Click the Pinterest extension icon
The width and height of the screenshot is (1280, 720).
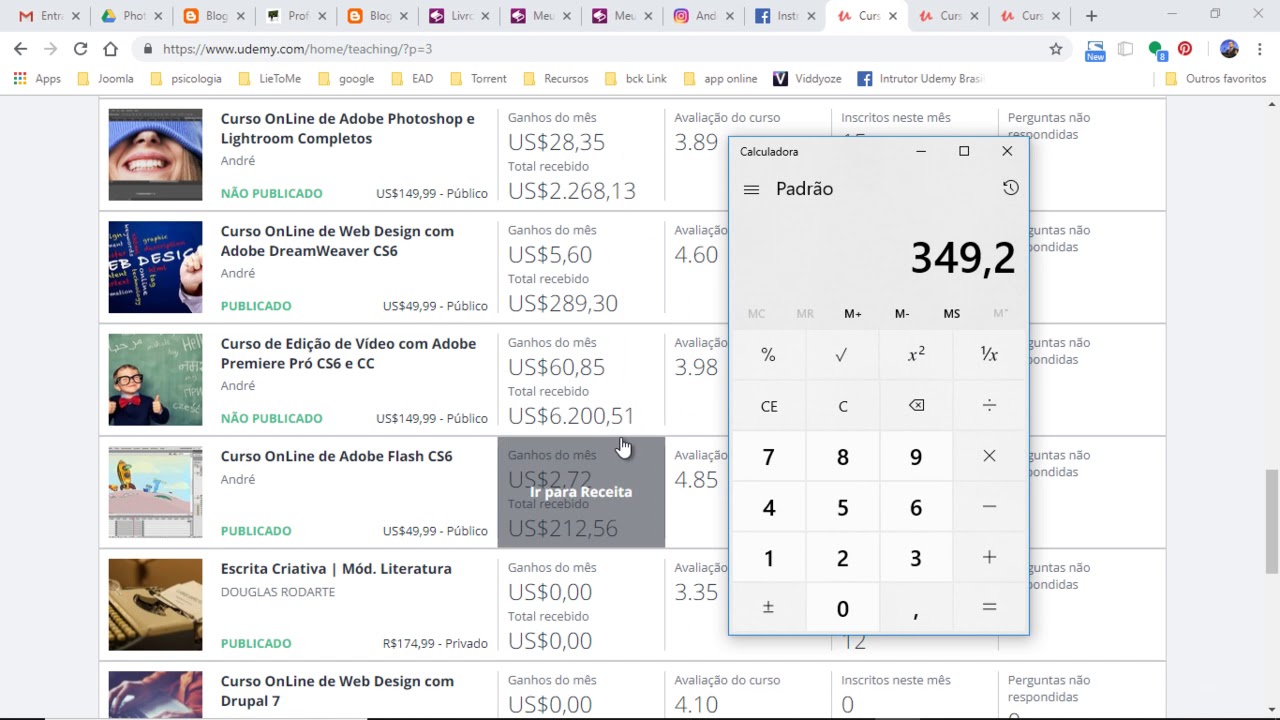point(1185,49)
